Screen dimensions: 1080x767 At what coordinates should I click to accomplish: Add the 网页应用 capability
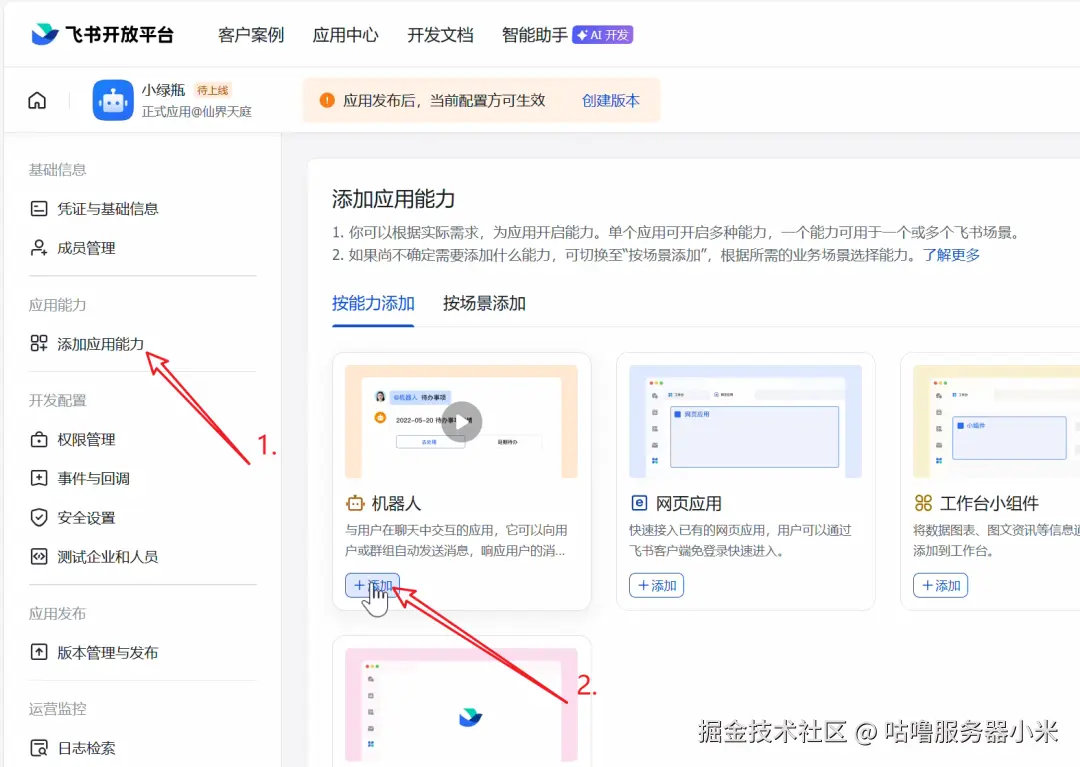coord(656,585)
